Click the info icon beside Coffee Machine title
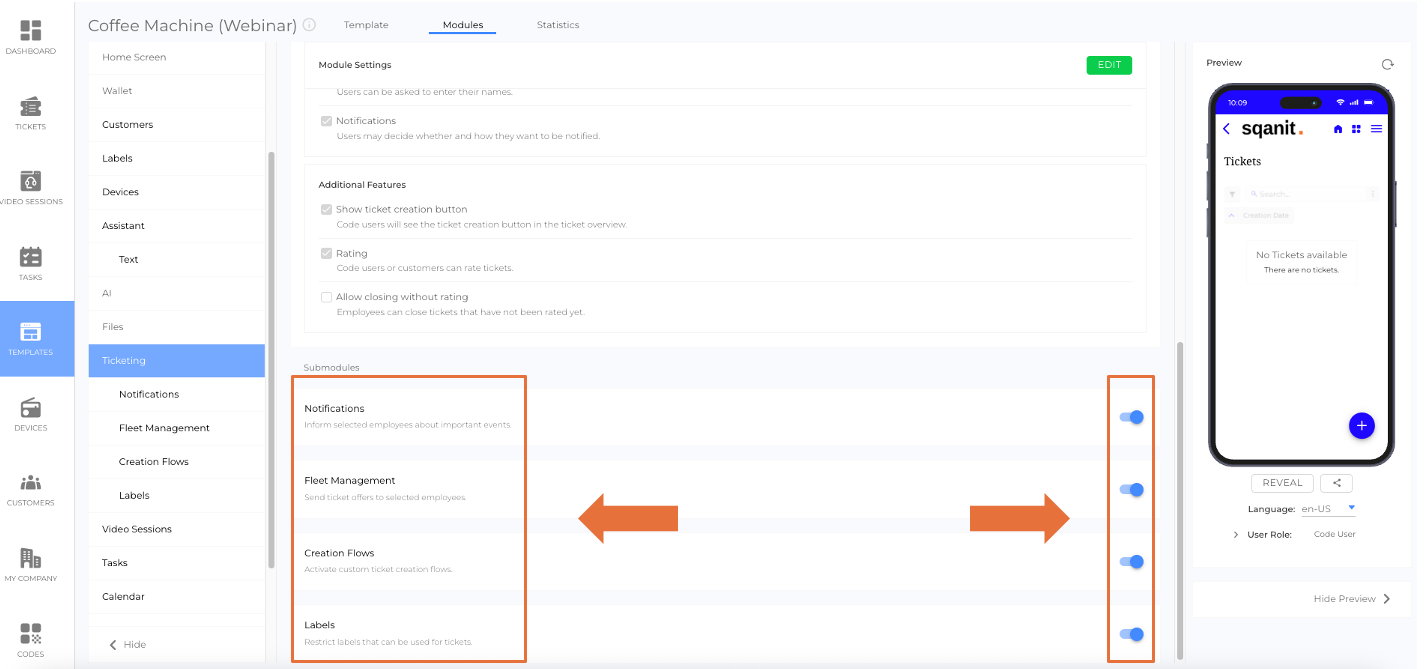1424x669 pixels. pos(309,25)
